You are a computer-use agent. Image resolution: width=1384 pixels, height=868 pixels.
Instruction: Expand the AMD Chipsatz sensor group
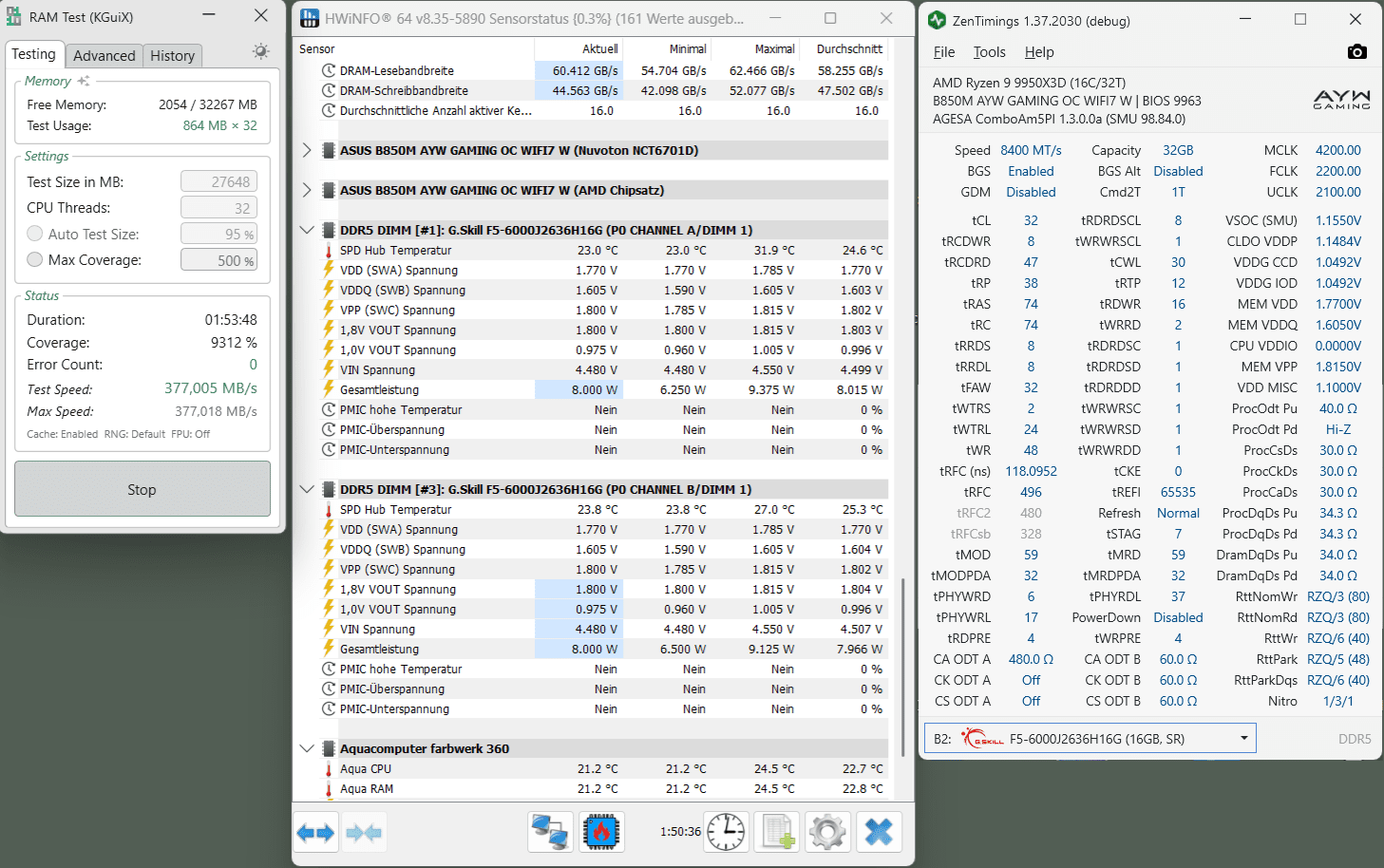point(306,190)
